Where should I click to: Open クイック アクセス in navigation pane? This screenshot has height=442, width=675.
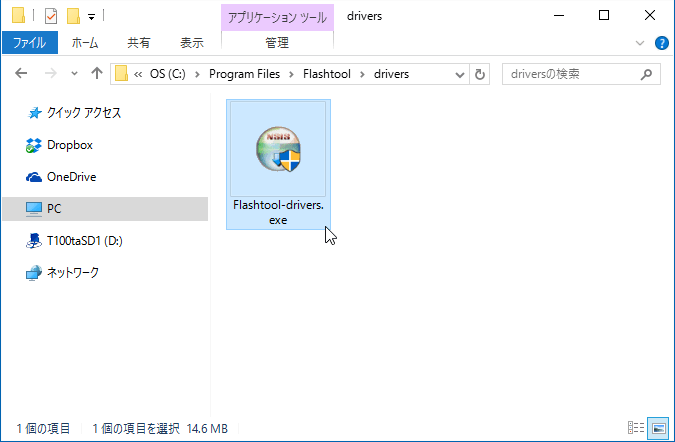[x=84, y=113]
